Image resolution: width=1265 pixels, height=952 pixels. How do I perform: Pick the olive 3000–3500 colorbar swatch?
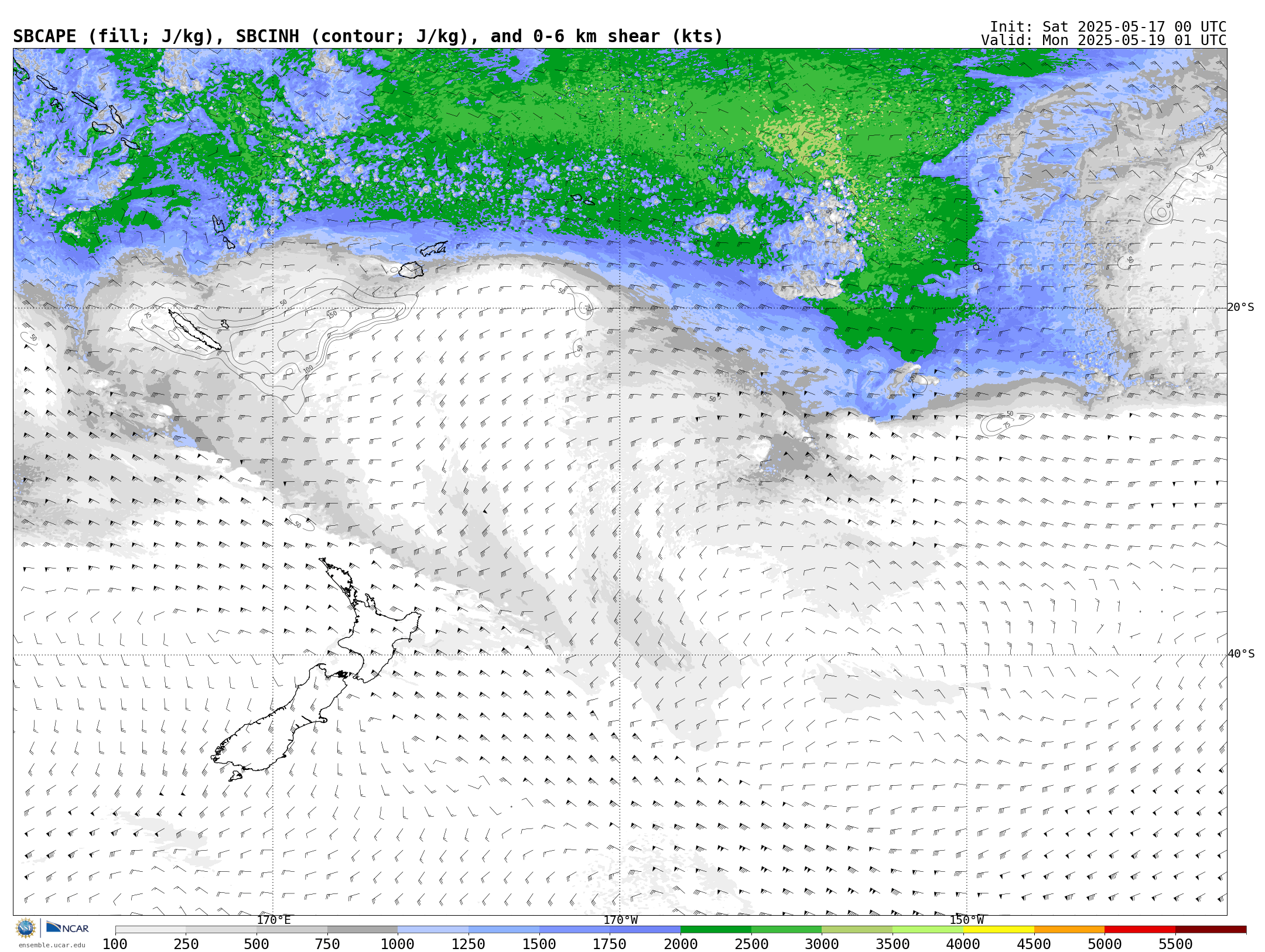pos(857,930)
